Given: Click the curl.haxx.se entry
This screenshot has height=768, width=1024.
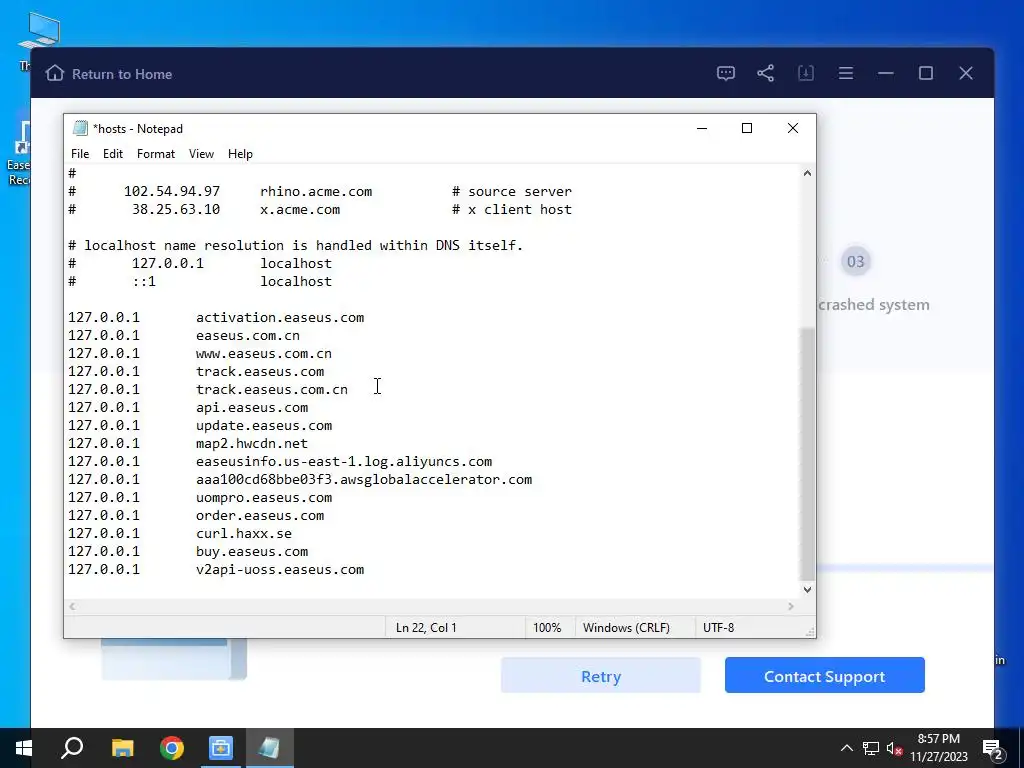Looking at the screenshot, I should (244, 534).
